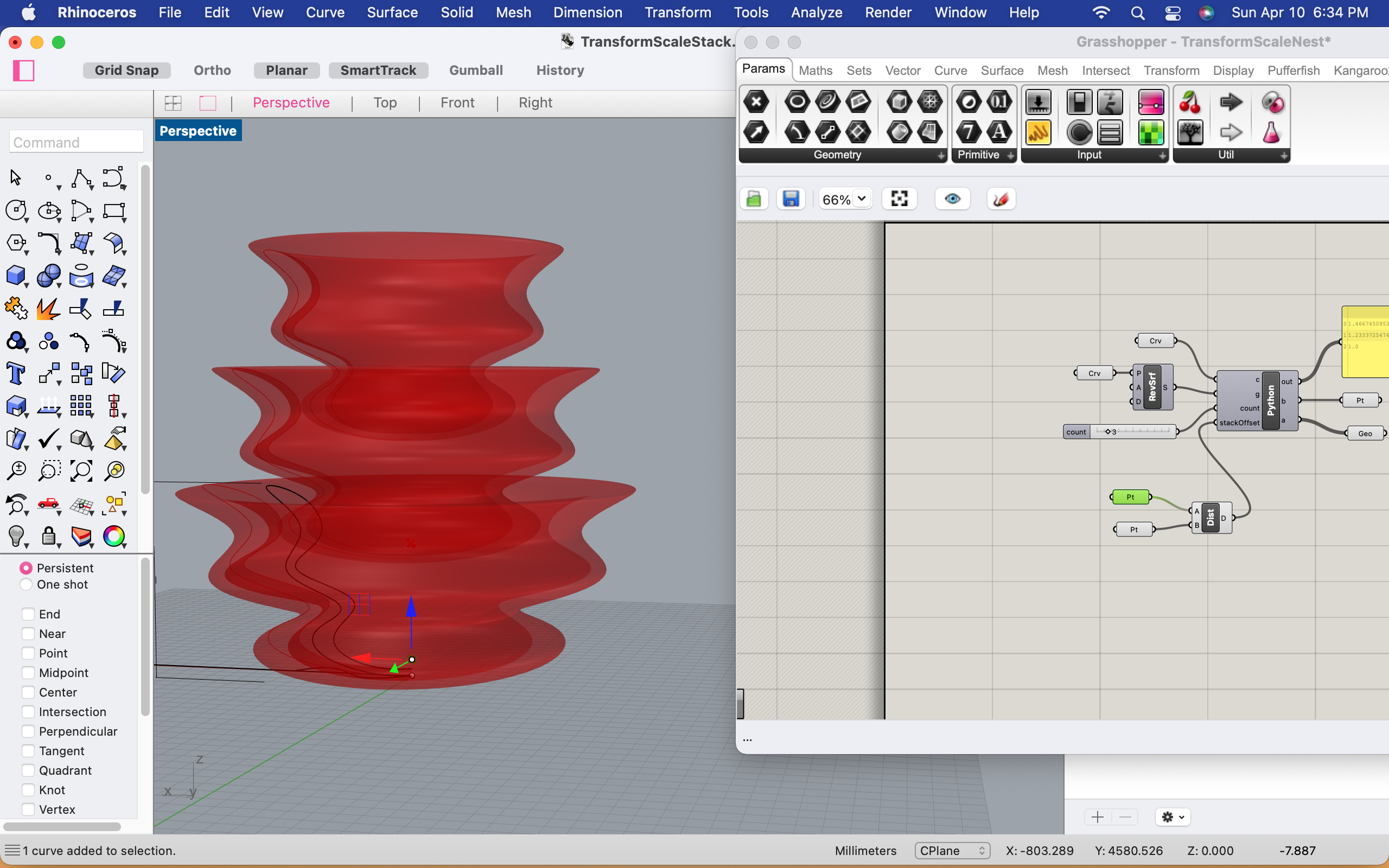
Task: Enable the Midpoint osnap checkbox
Action: [x=28, y=673]
